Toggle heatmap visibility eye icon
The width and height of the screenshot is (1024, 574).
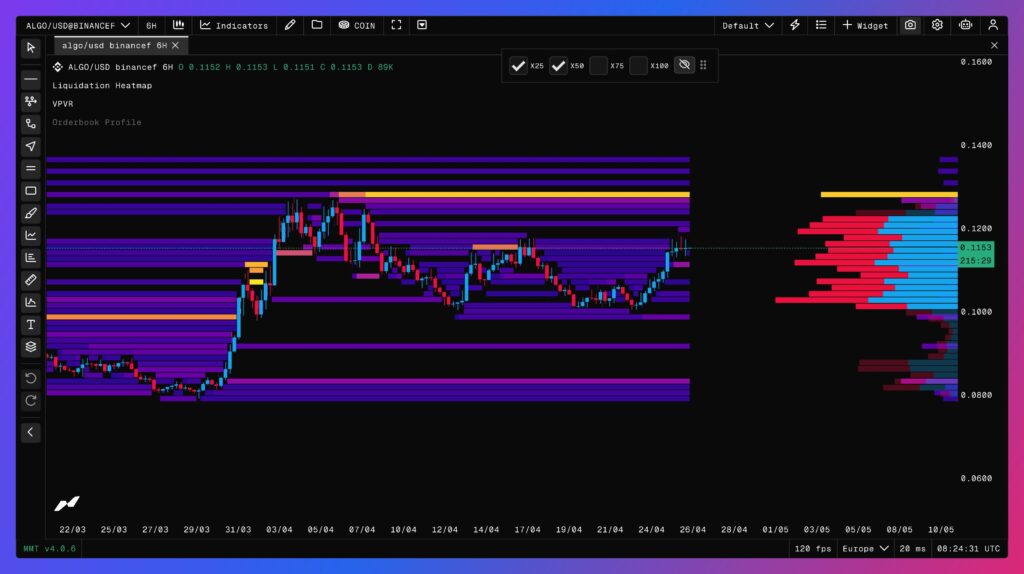tap(684, 66)
